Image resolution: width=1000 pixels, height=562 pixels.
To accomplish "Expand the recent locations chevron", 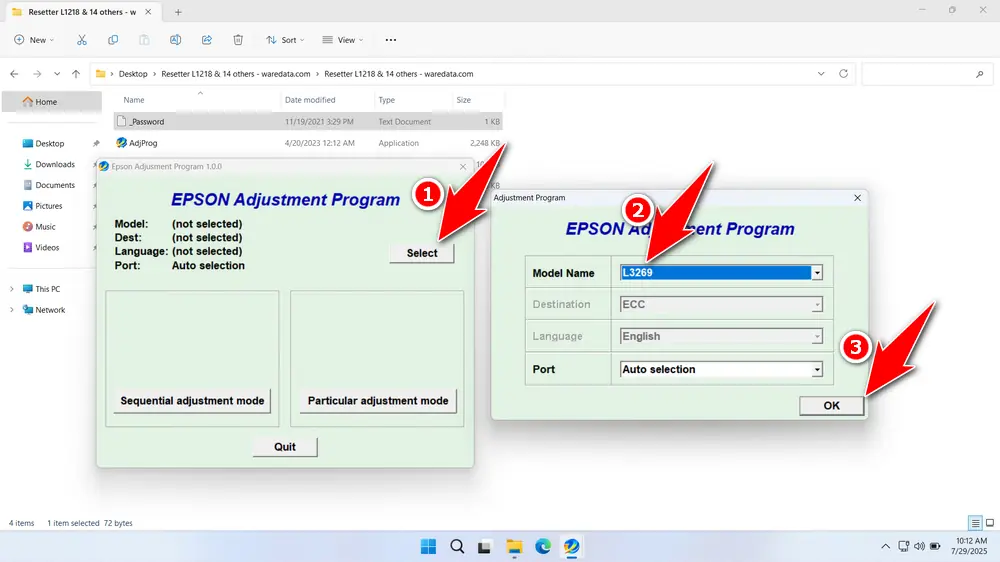I will [57, 74].
